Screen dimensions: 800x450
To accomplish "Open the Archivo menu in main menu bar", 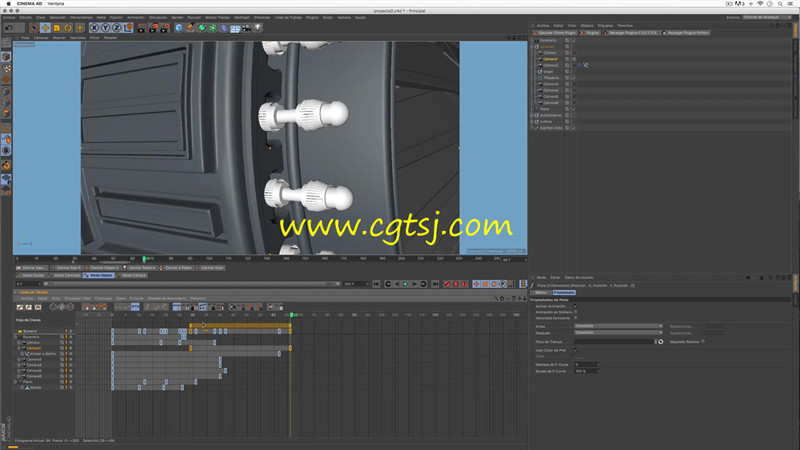I will click(9, 17).
